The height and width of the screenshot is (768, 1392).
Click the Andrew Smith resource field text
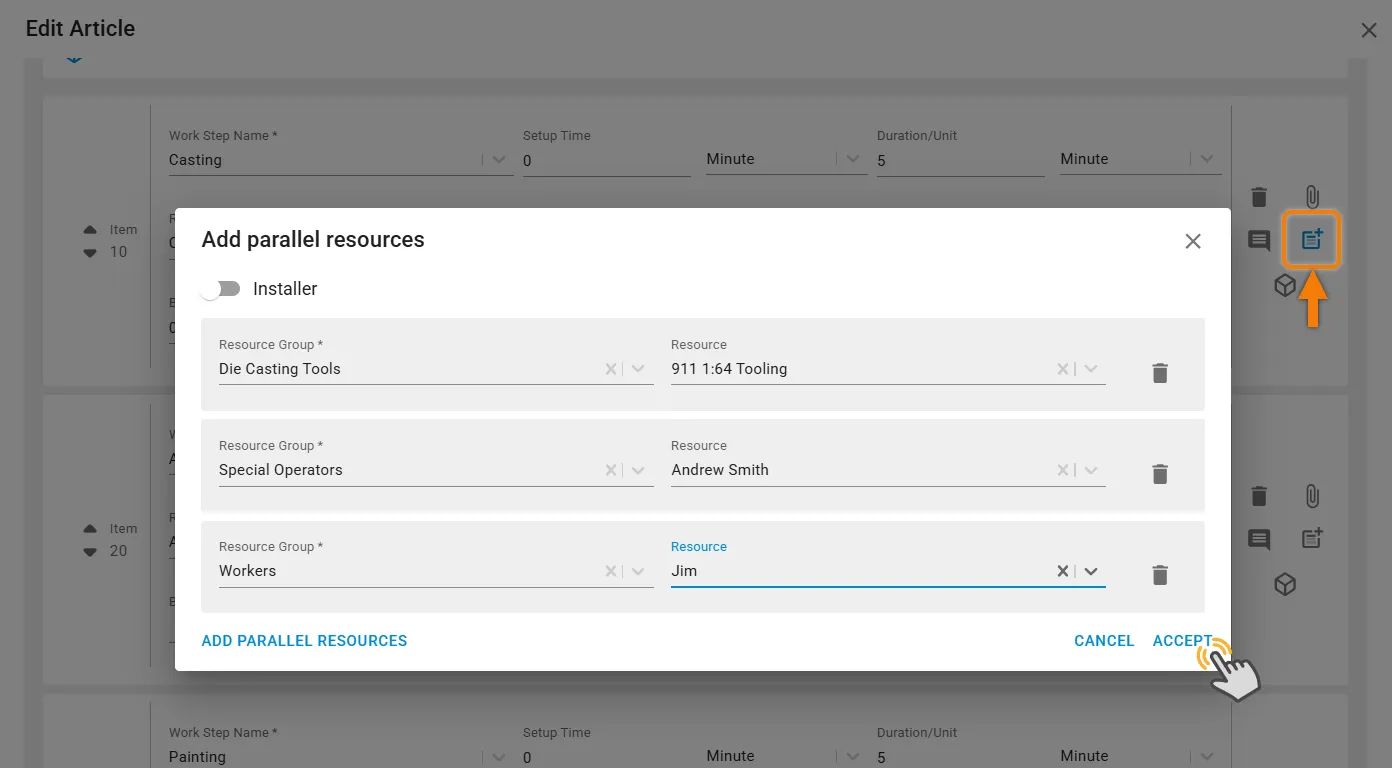720,470
